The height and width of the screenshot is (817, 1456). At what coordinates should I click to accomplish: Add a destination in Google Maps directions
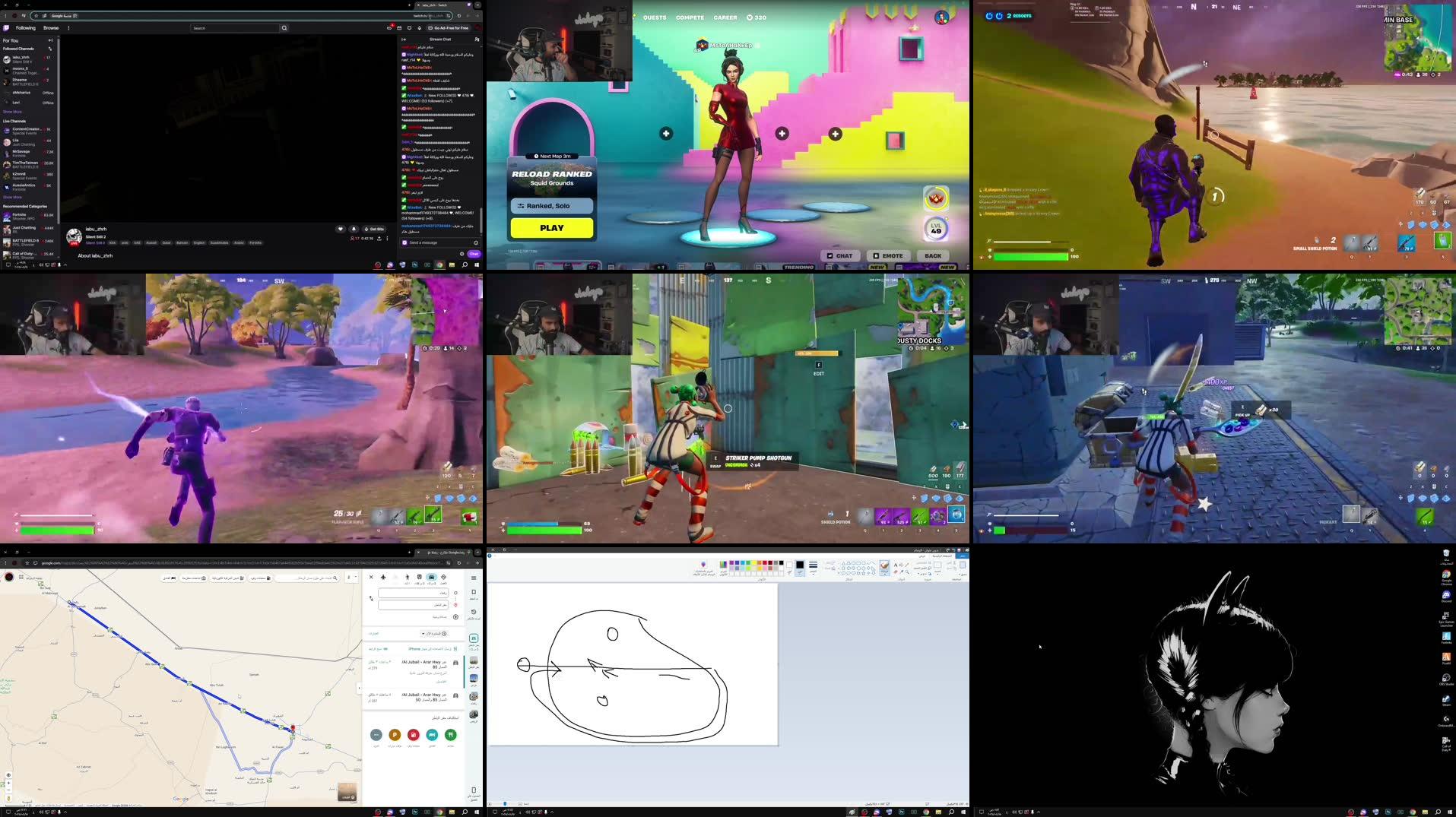[455, 617]
